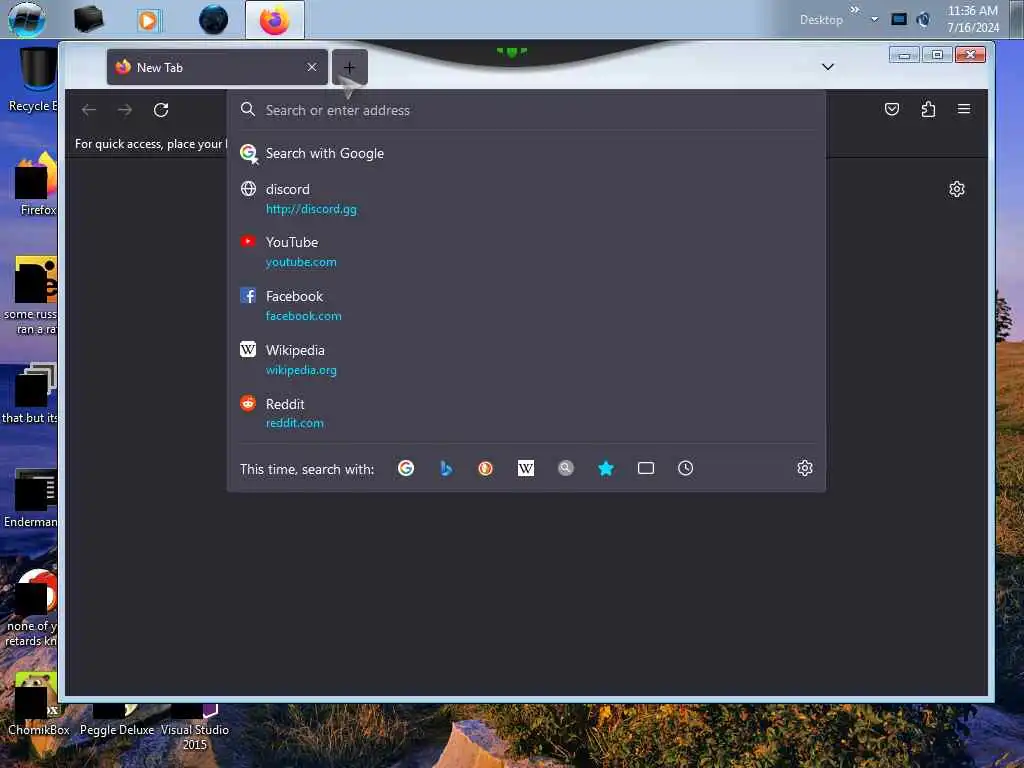Show hidden tray icons arrow
Screen dimensions: 1024x768
[874, 19]
